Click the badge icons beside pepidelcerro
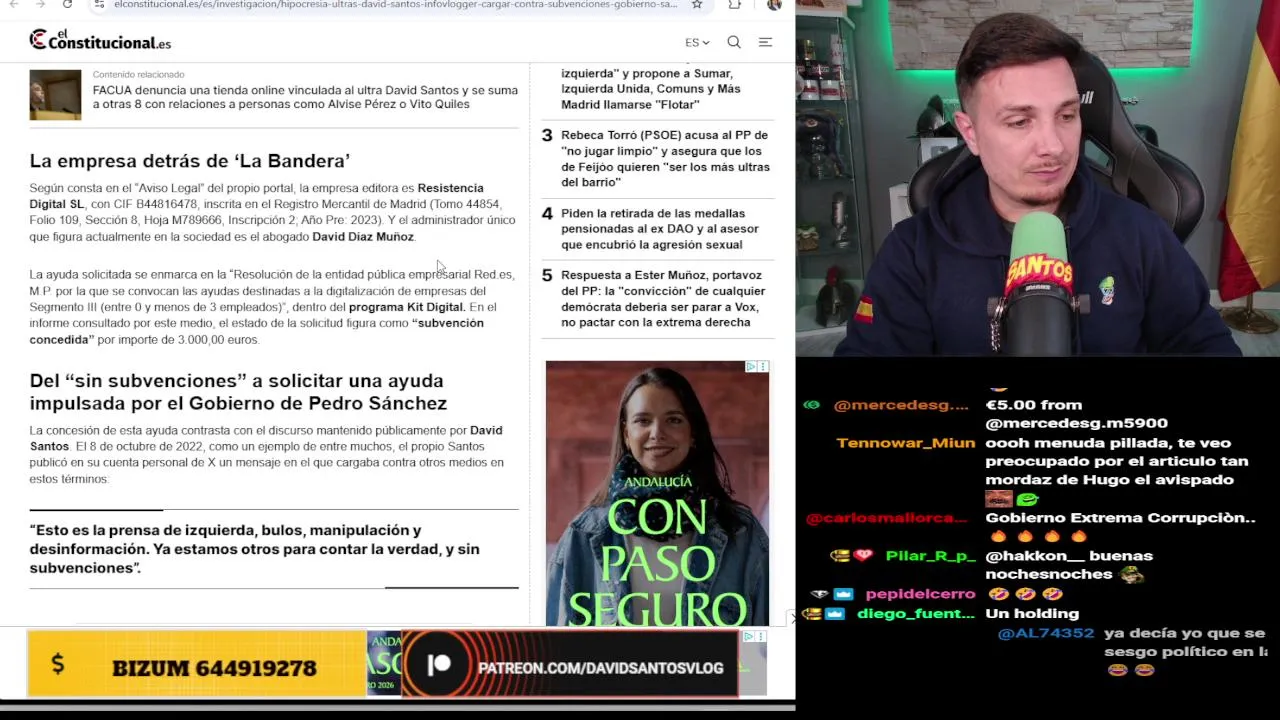The width and height of the screenshot is (1280, 720). (833, 594)
